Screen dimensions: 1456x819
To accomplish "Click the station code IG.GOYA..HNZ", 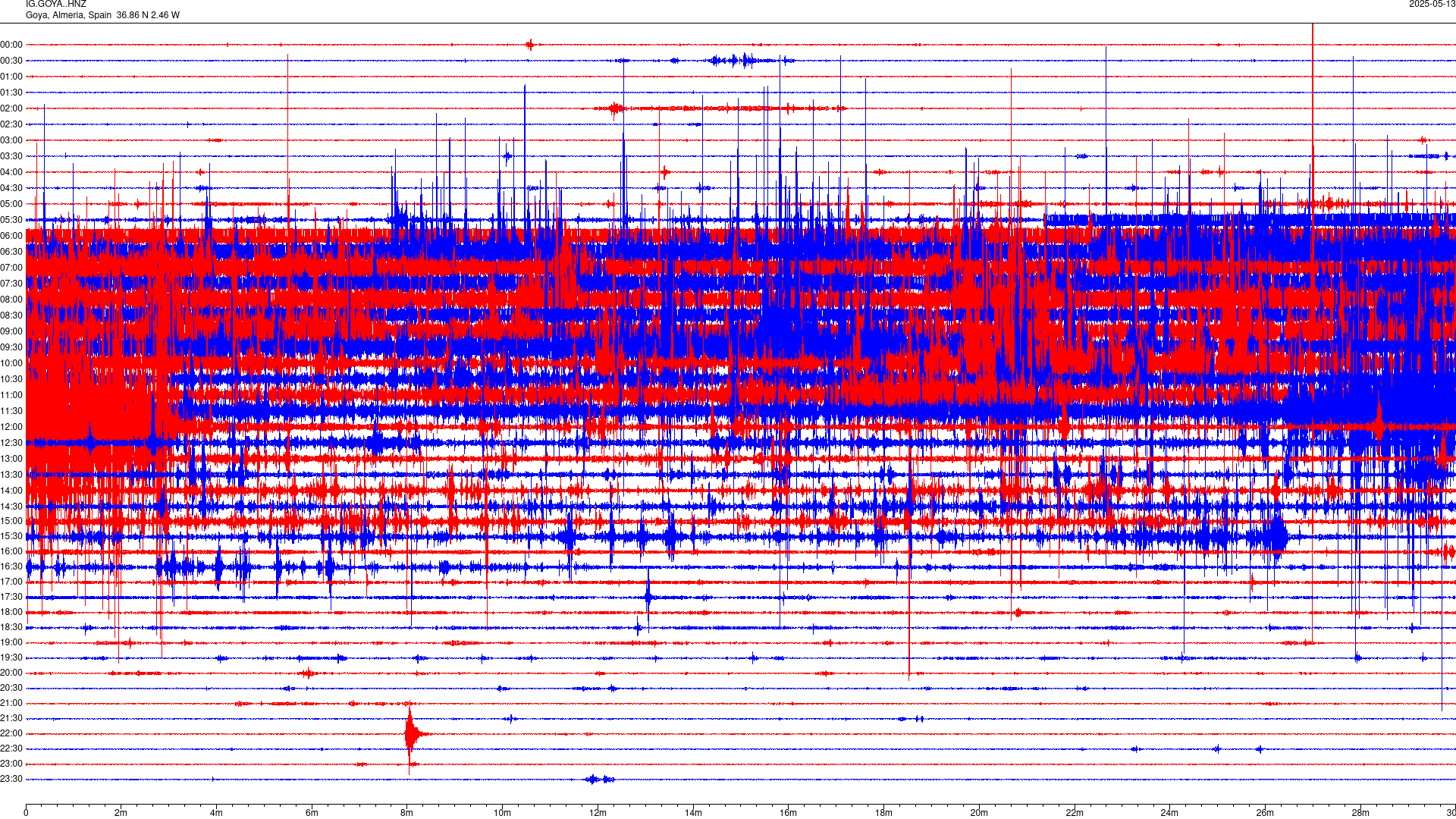I will pyautogui.click(x=56, y=4).
